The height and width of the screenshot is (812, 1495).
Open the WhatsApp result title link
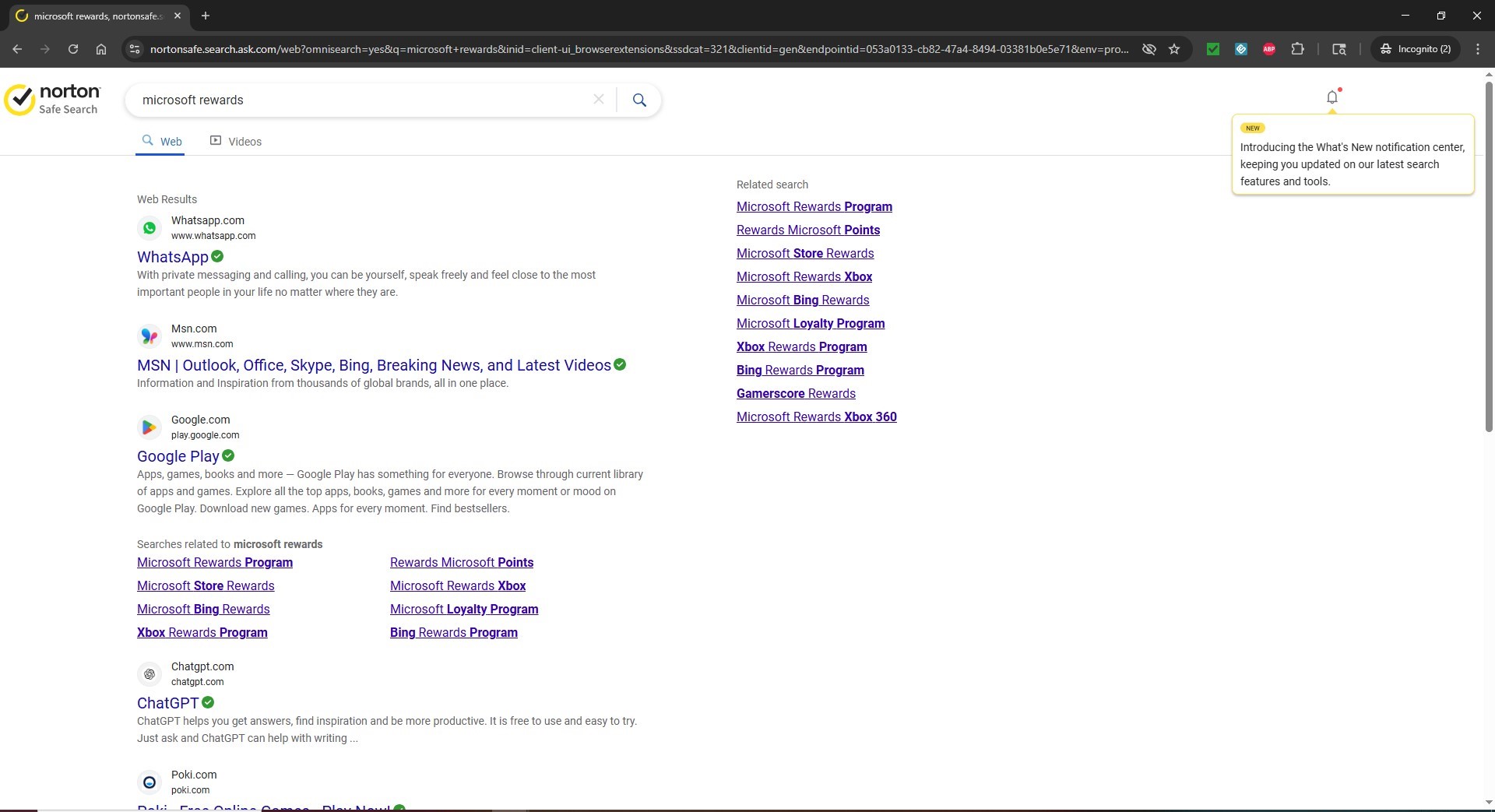pyautogui.click(x=173, y=257)
